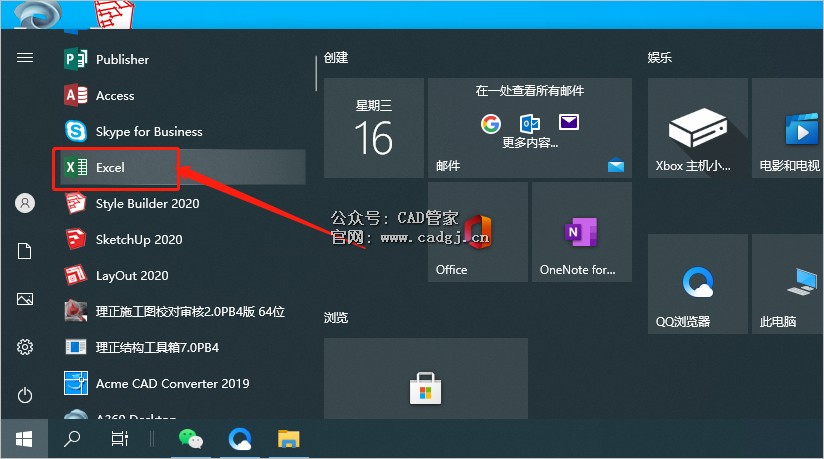Click the Google icon in mail tile

tap(491, 124)
